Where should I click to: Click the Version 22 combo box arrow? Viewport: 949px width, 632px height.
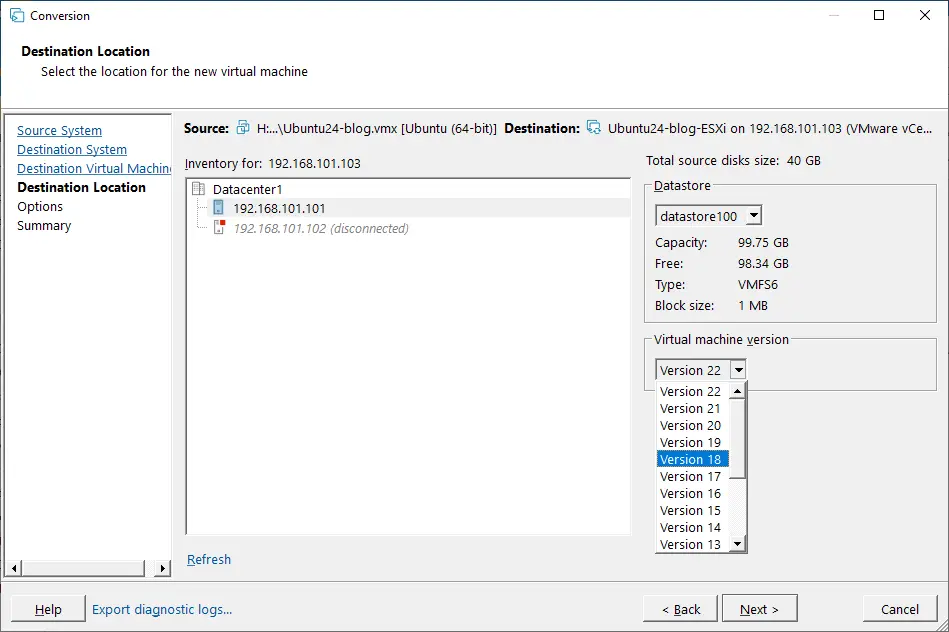point(738,369)
